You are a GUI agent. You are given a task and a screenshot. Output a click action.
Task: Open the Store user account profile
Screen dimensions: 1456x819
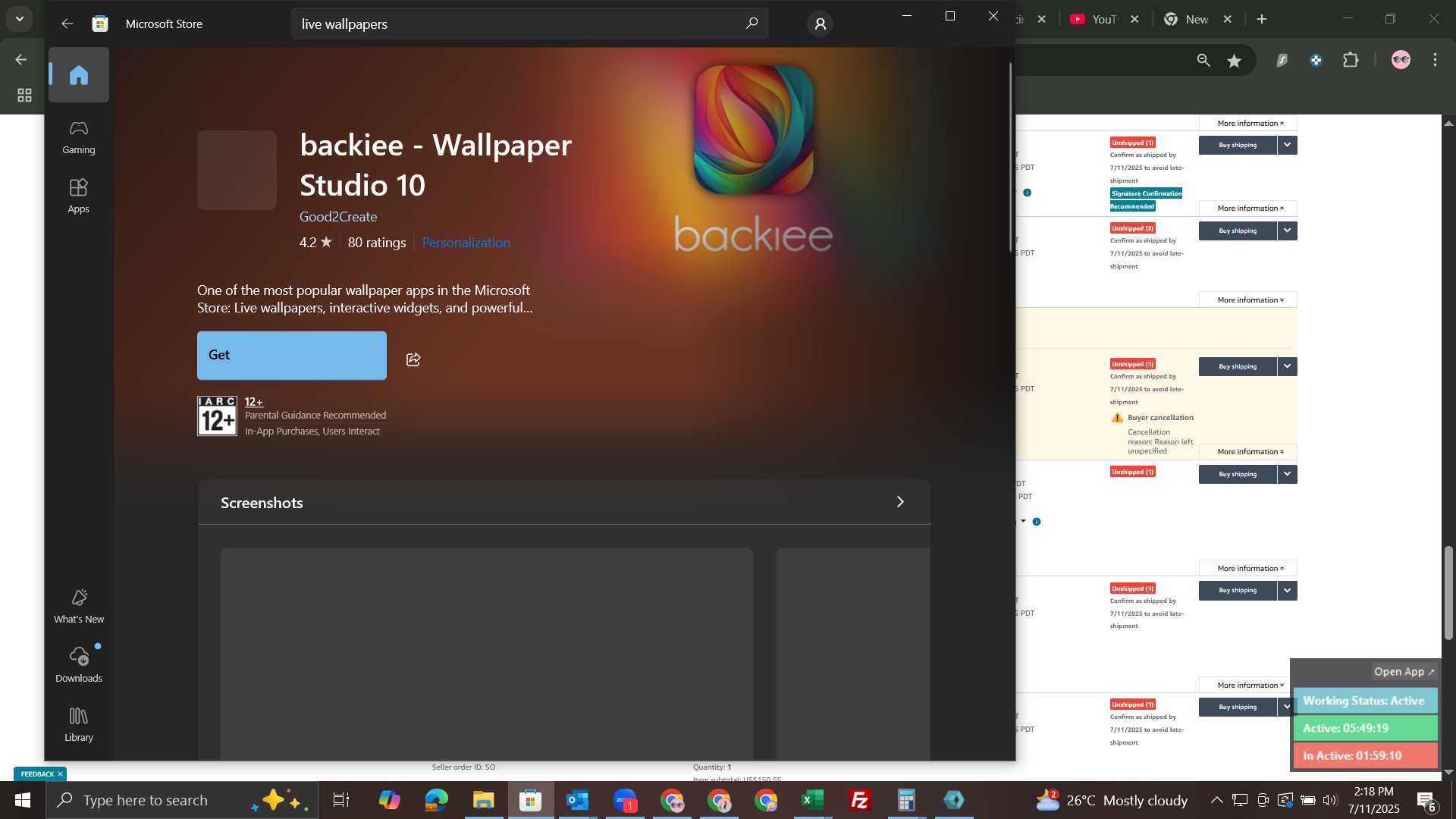click(820, 24)
